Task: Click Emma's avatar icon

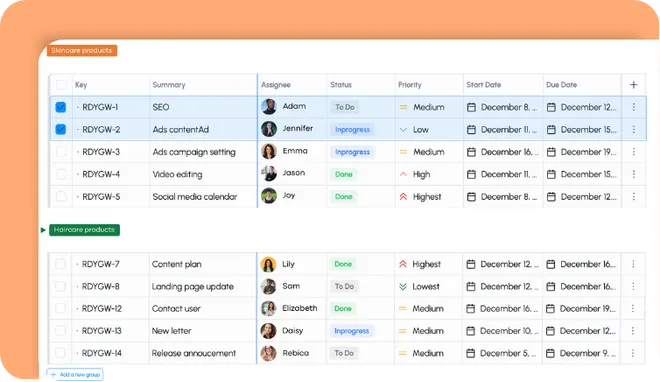Action: pyautogui.click(x=269, y=151)
